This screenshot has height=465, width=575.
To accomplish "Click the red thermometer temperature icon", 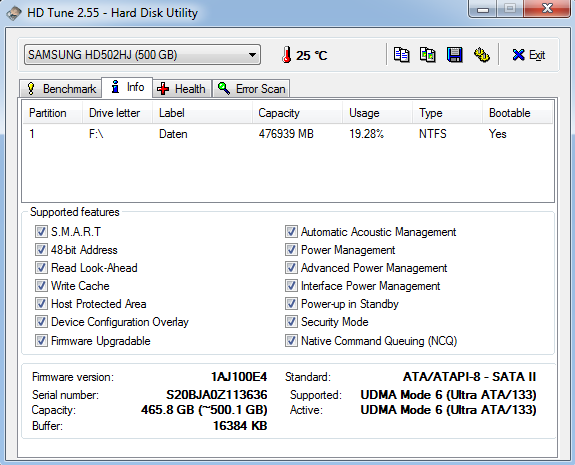I will [x=287, y=55].
